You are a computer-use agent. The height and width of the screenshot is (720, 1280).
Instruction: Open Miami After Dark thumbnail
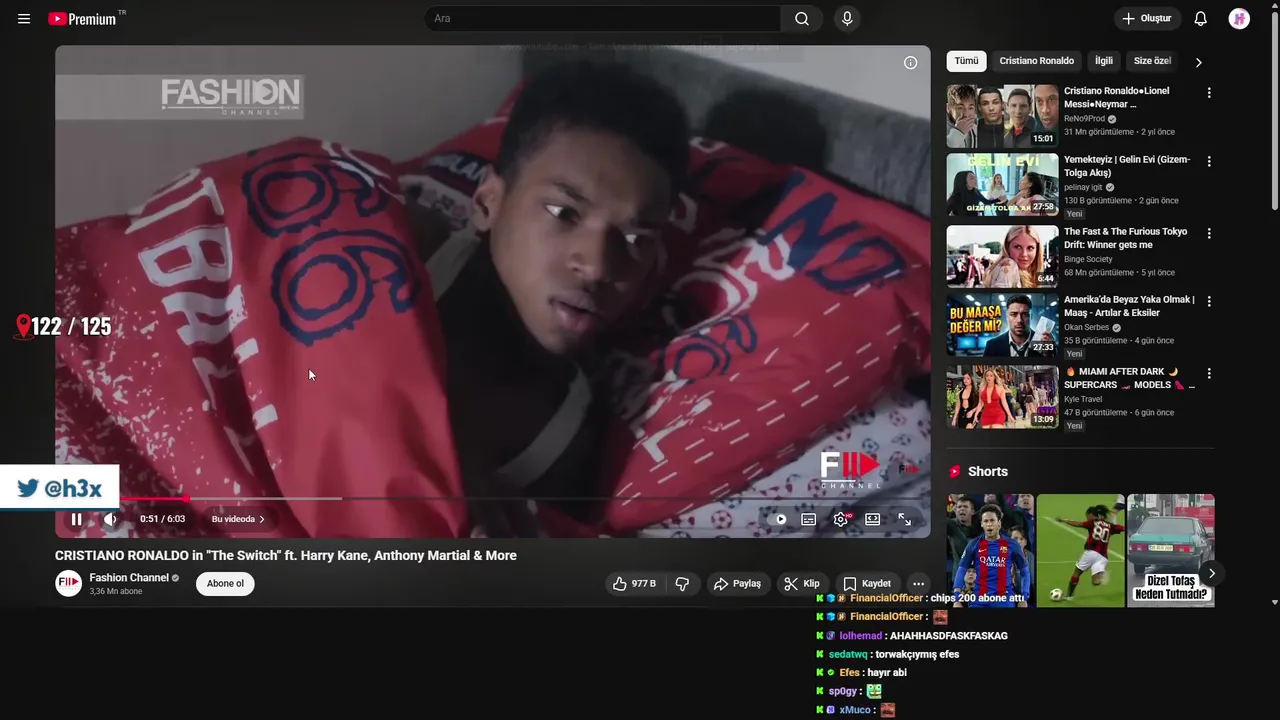coord(1002,397)
